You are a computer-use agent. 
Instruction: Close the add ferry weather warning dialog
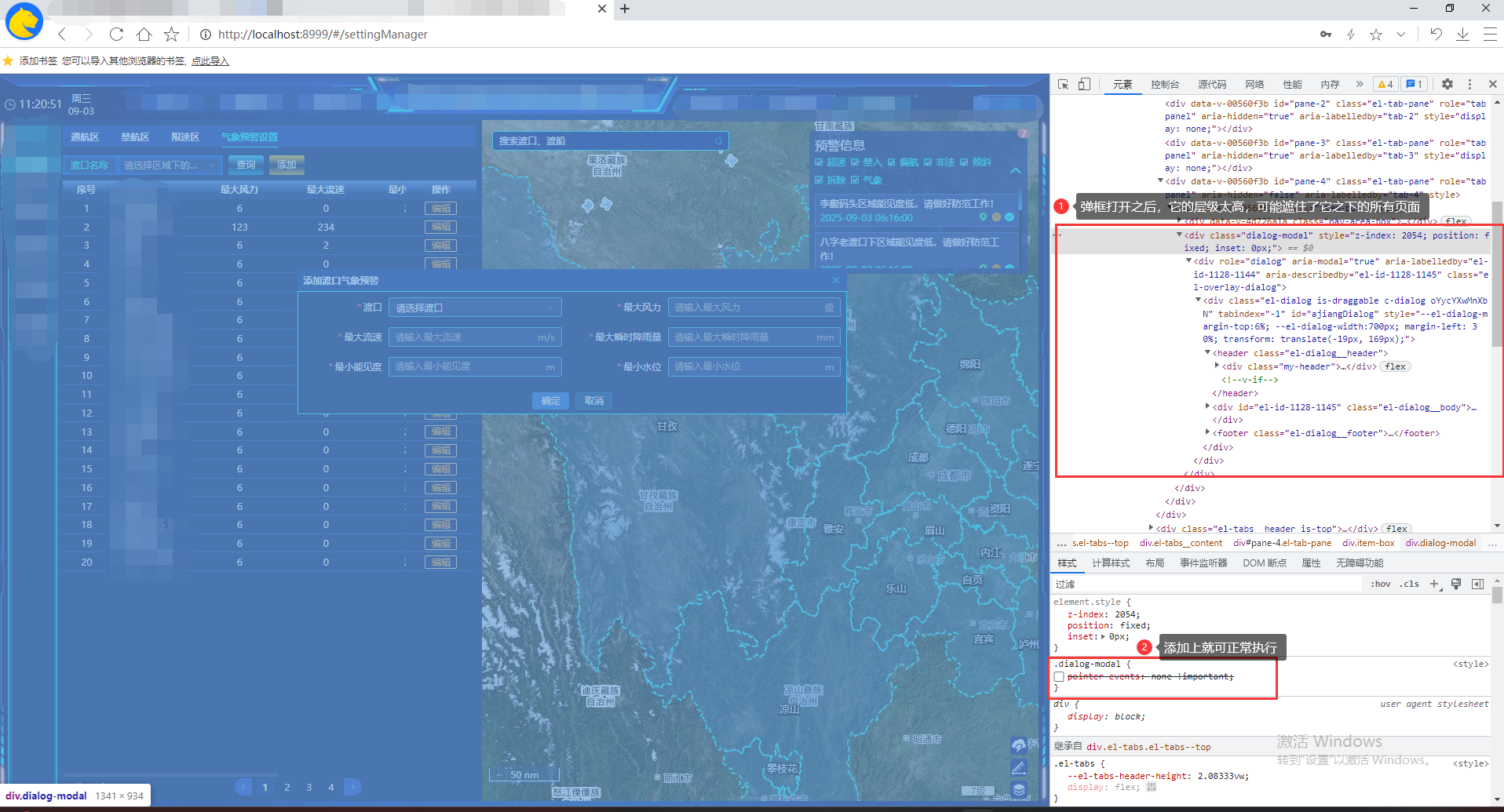[x=836, y=280]
